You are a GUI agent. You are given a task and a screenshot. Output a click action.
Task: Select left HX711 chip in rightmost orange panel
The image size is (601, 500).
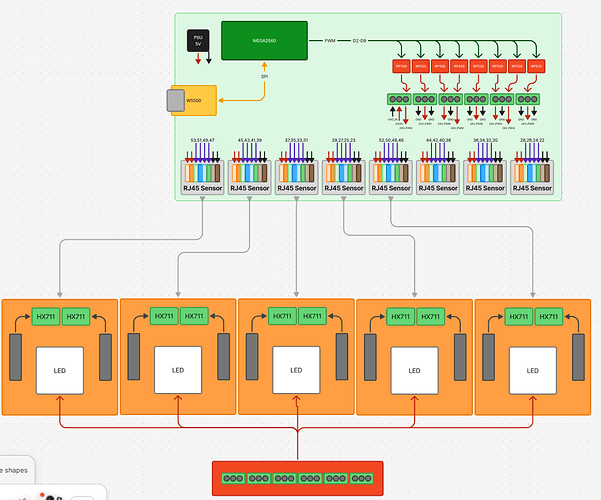point(519,317)
